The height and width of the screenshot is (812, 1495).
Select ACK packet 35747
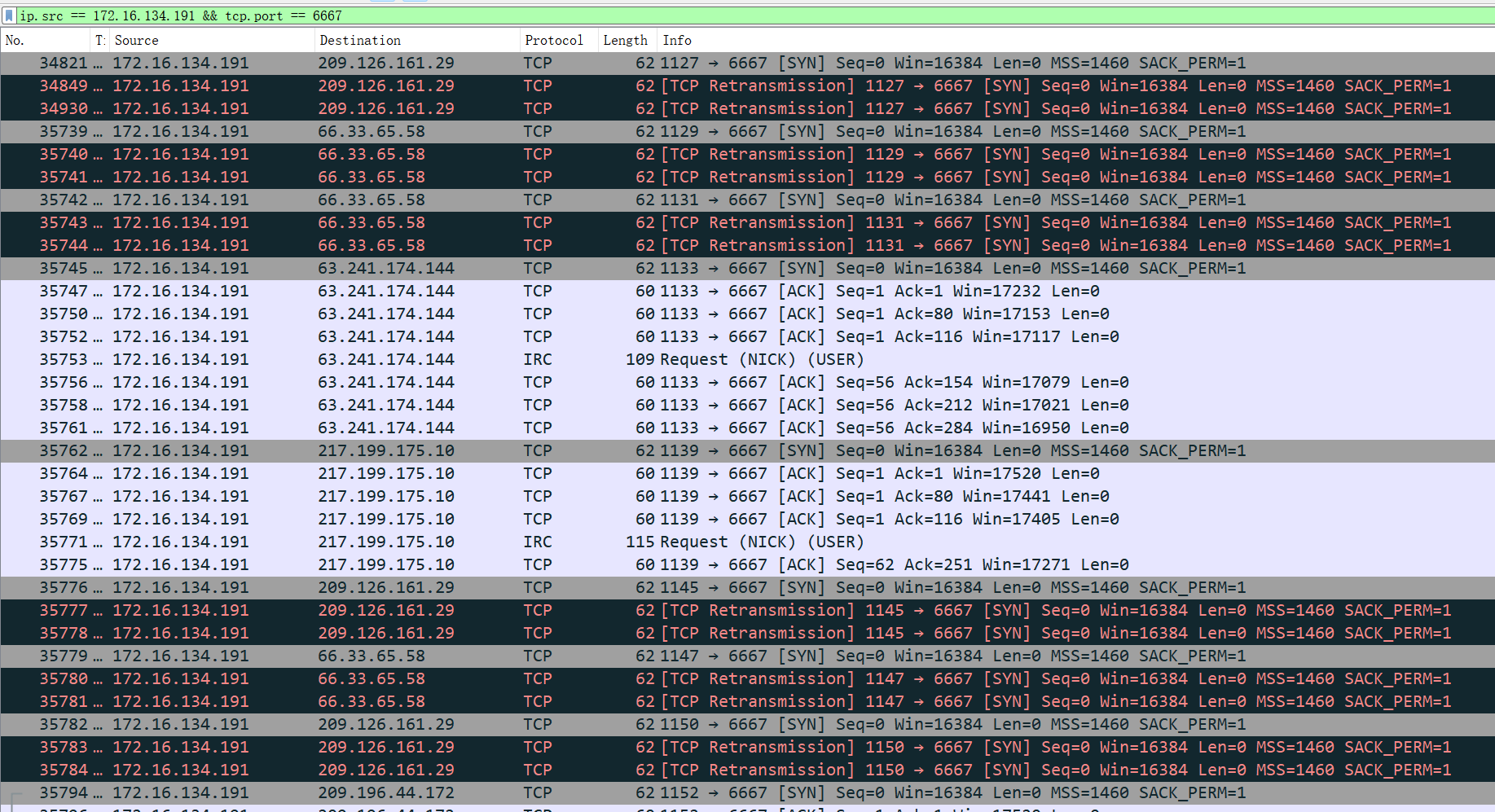pyautogui.click(x=747, y=291)
